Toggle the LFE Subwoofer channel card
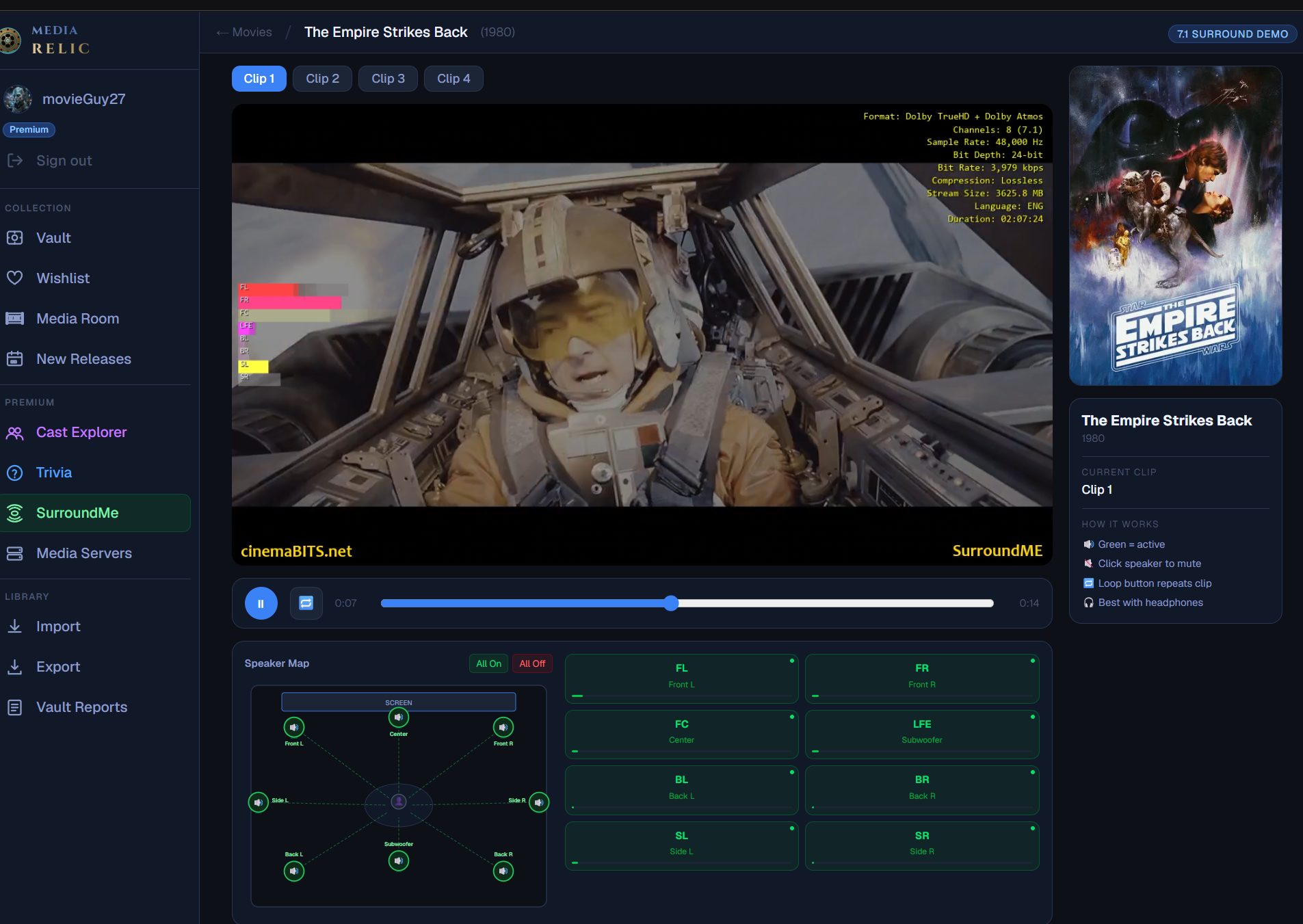The height and width of the screenshot is (924, 1303). tap(922, 735)
